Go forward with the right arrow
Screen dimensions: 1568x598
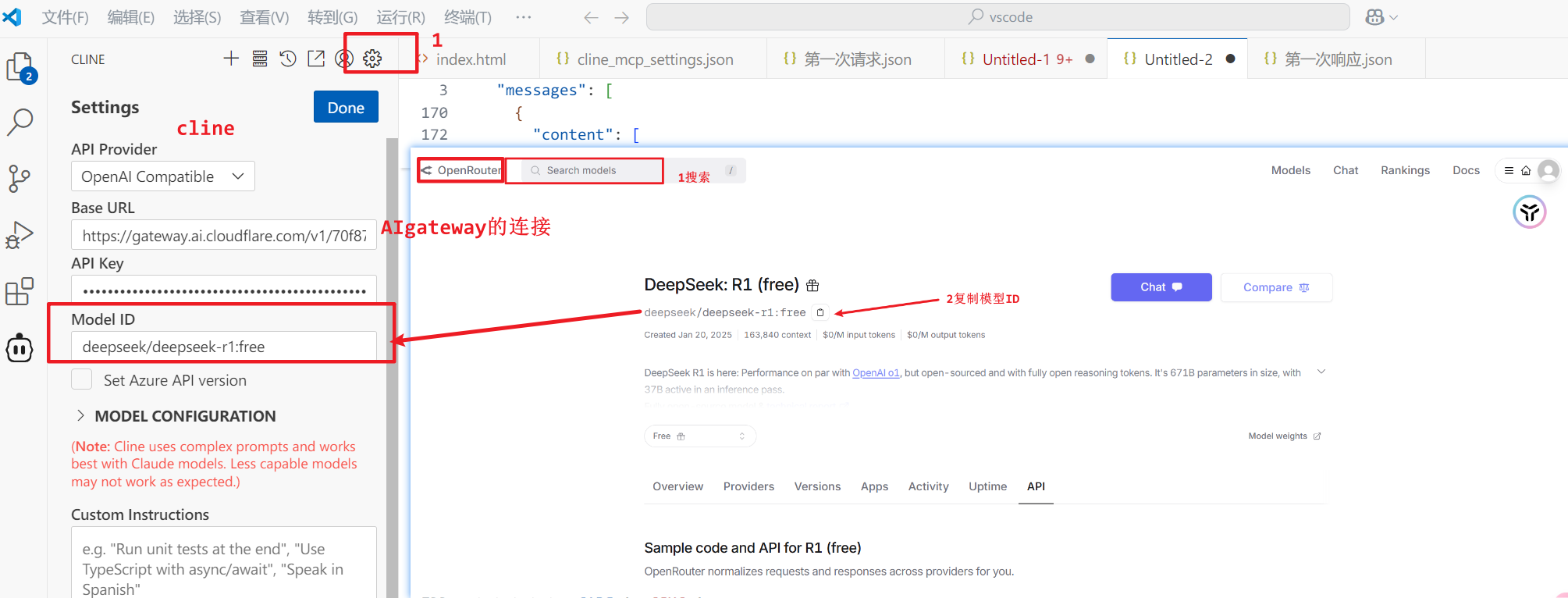(x=621, y=17)
